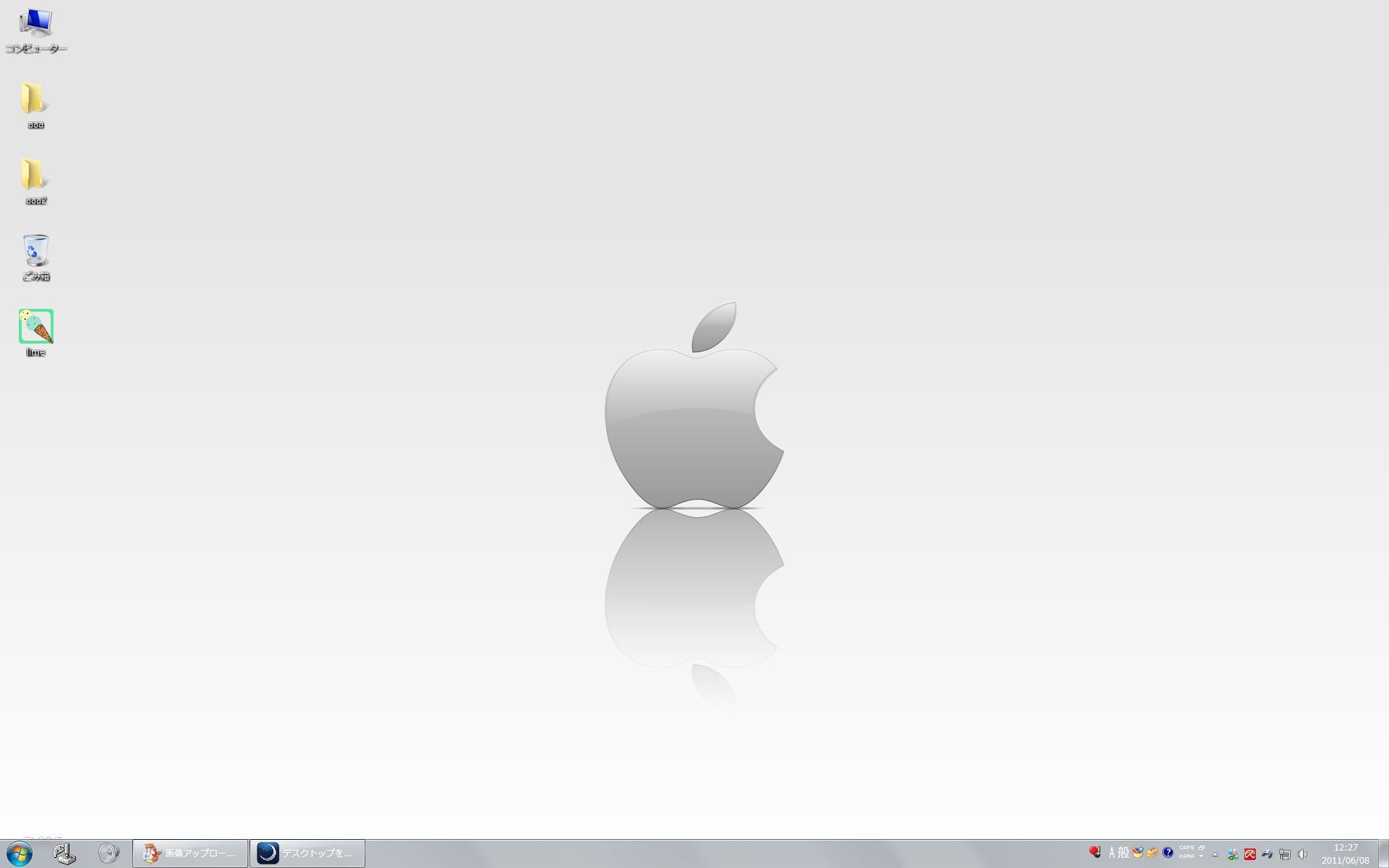Click the red Avira umbrella tray icon
The width and height of the screenshot is (1389, 868).
pyautogui.click(x=1249, y=854)
